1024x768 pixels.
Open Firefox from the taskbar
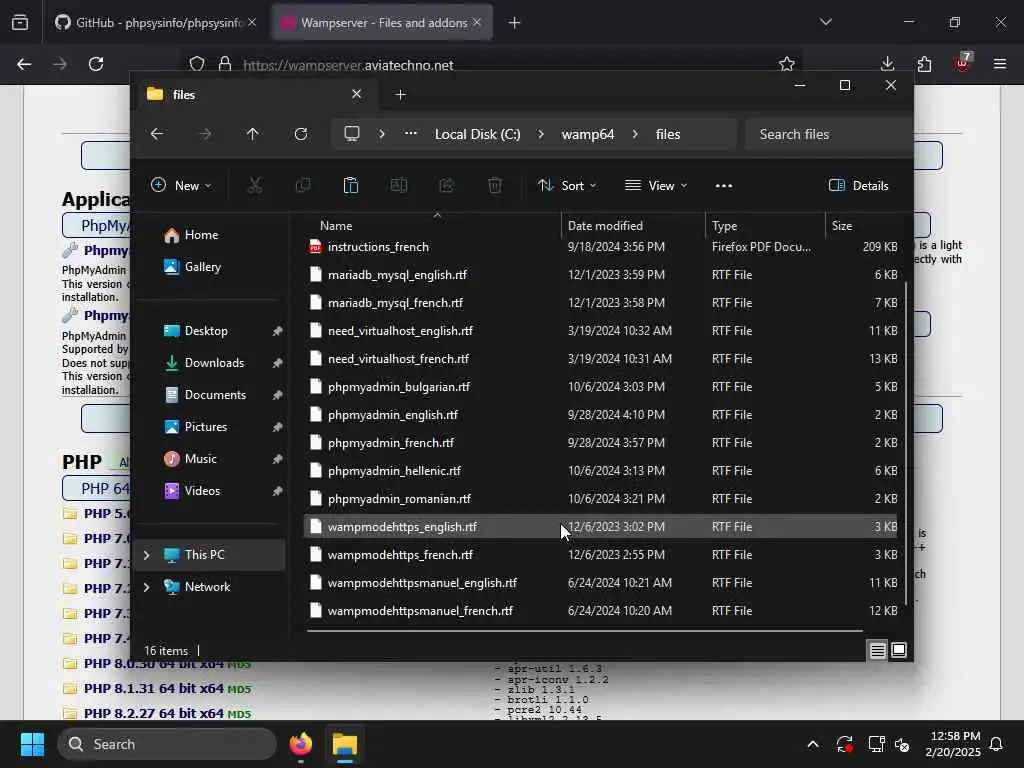[301, 744]
